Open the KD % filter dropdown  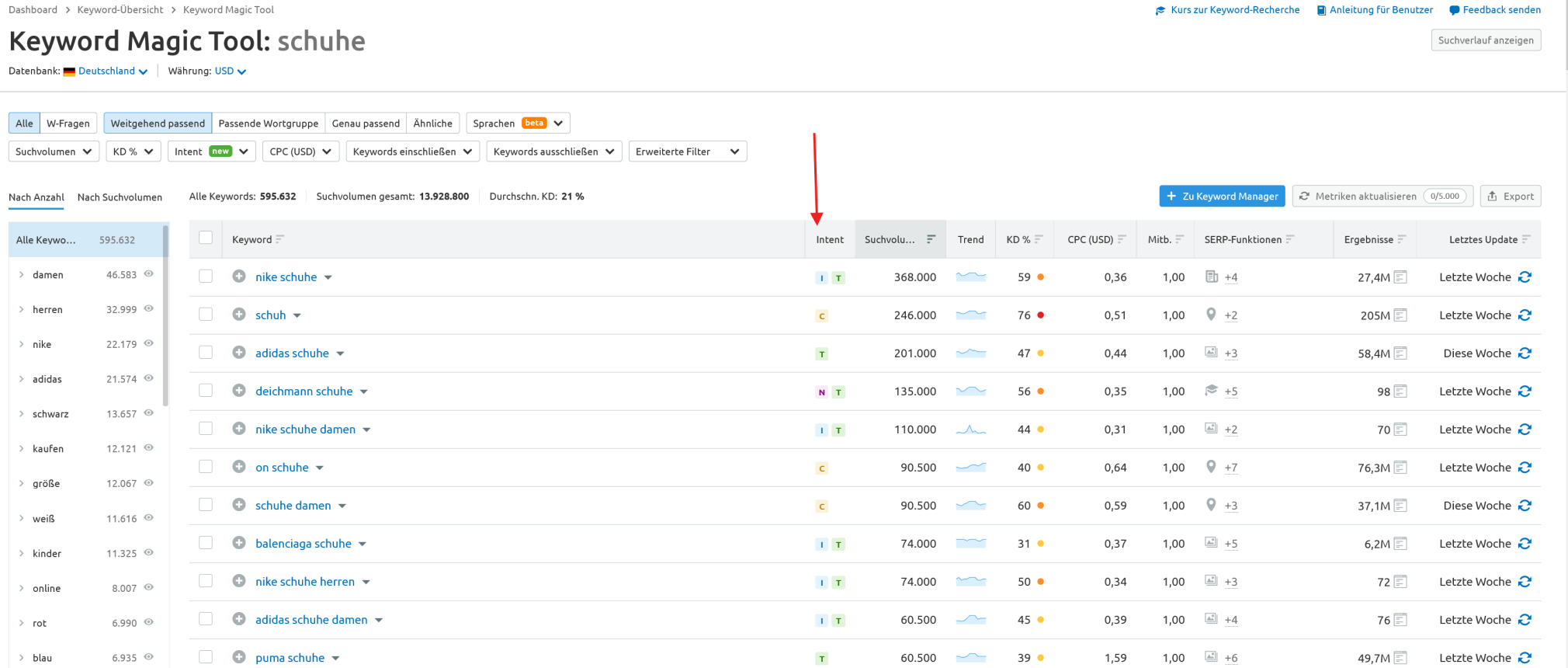point(134,151)
